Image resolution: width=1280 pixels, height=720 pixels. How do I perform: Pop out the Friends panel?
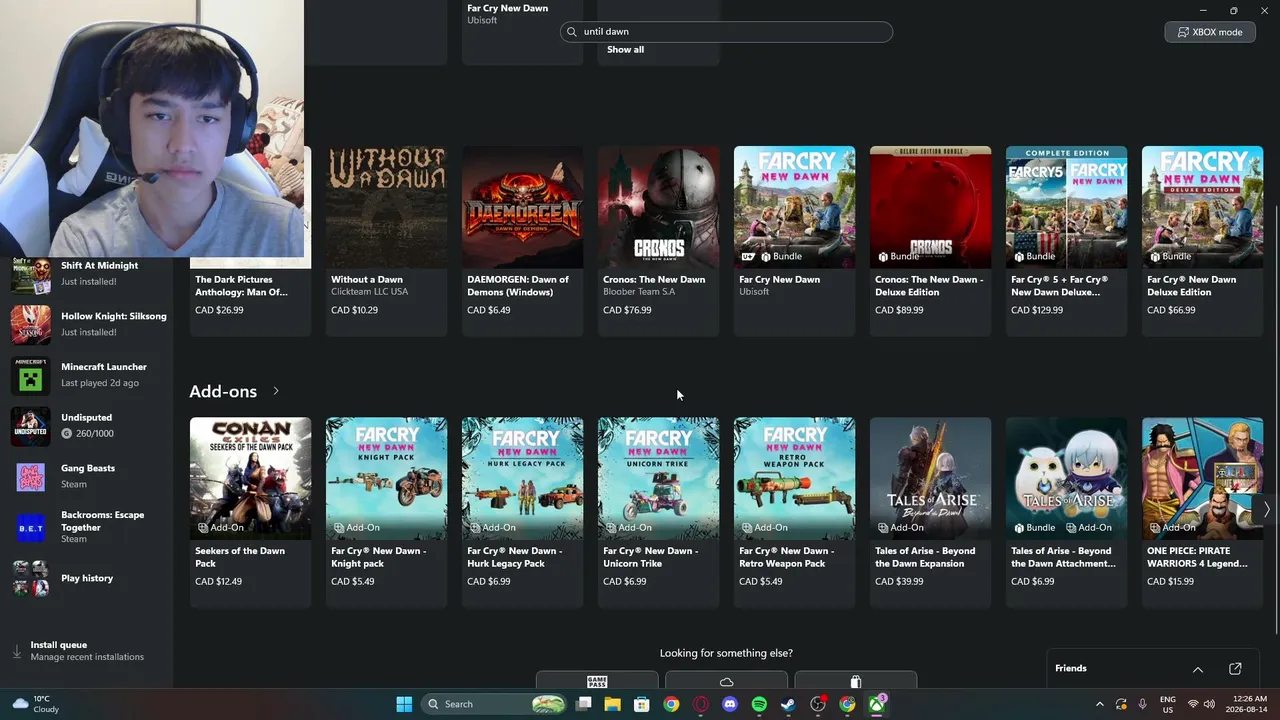(1235, 668)
